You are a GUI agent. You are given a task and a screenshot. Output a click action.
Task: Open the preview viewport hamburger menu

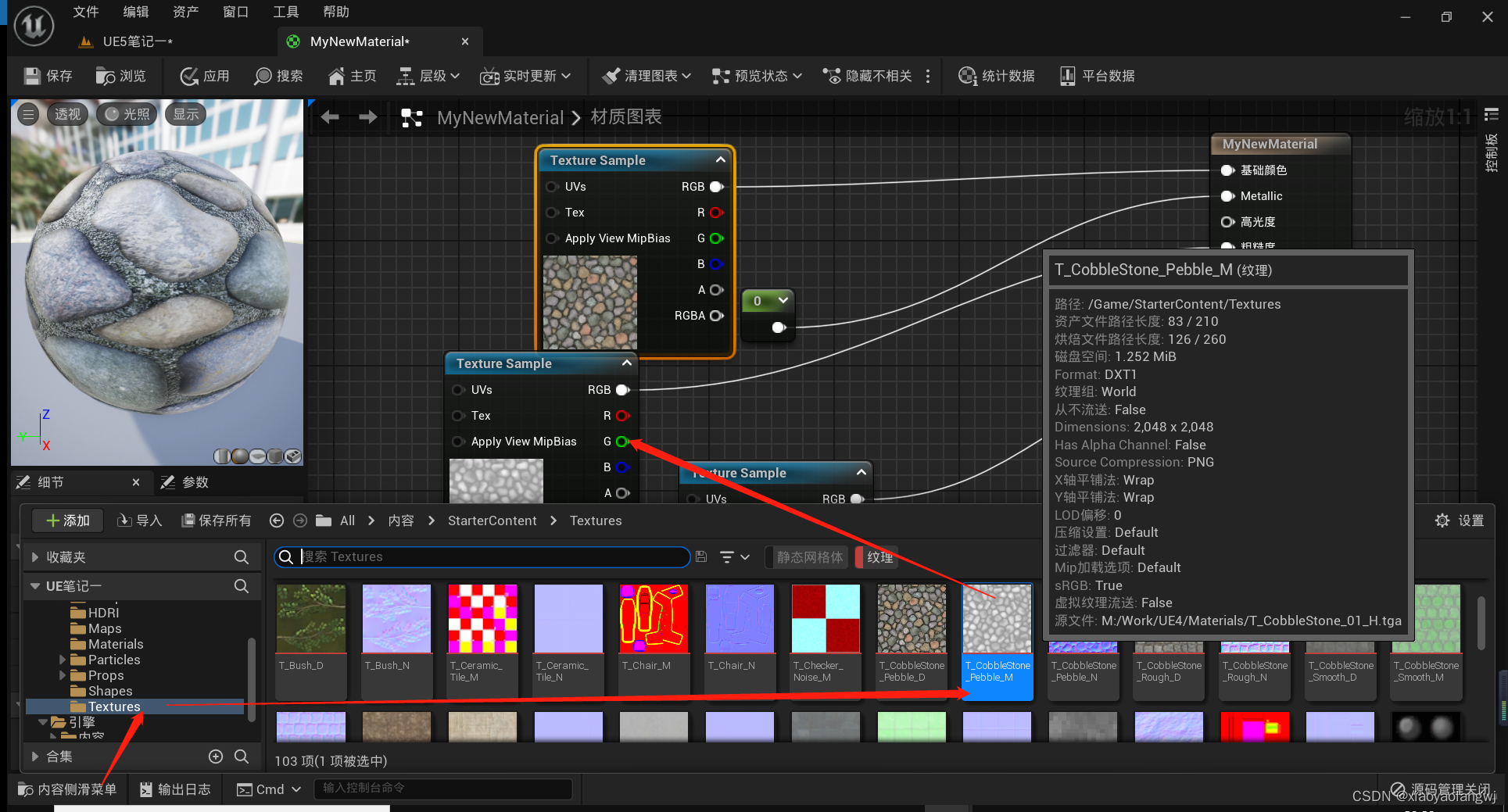(x=28, y=114)
